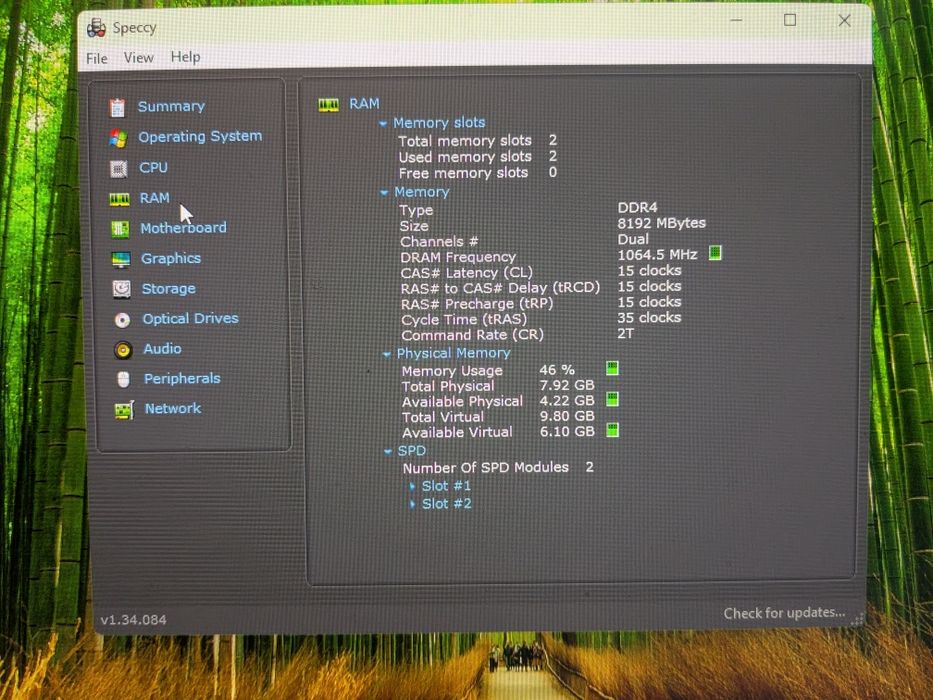Collapse the Physical Memory section
The height and width of the screenshot is (700, 933).
(x=386, y=355)
